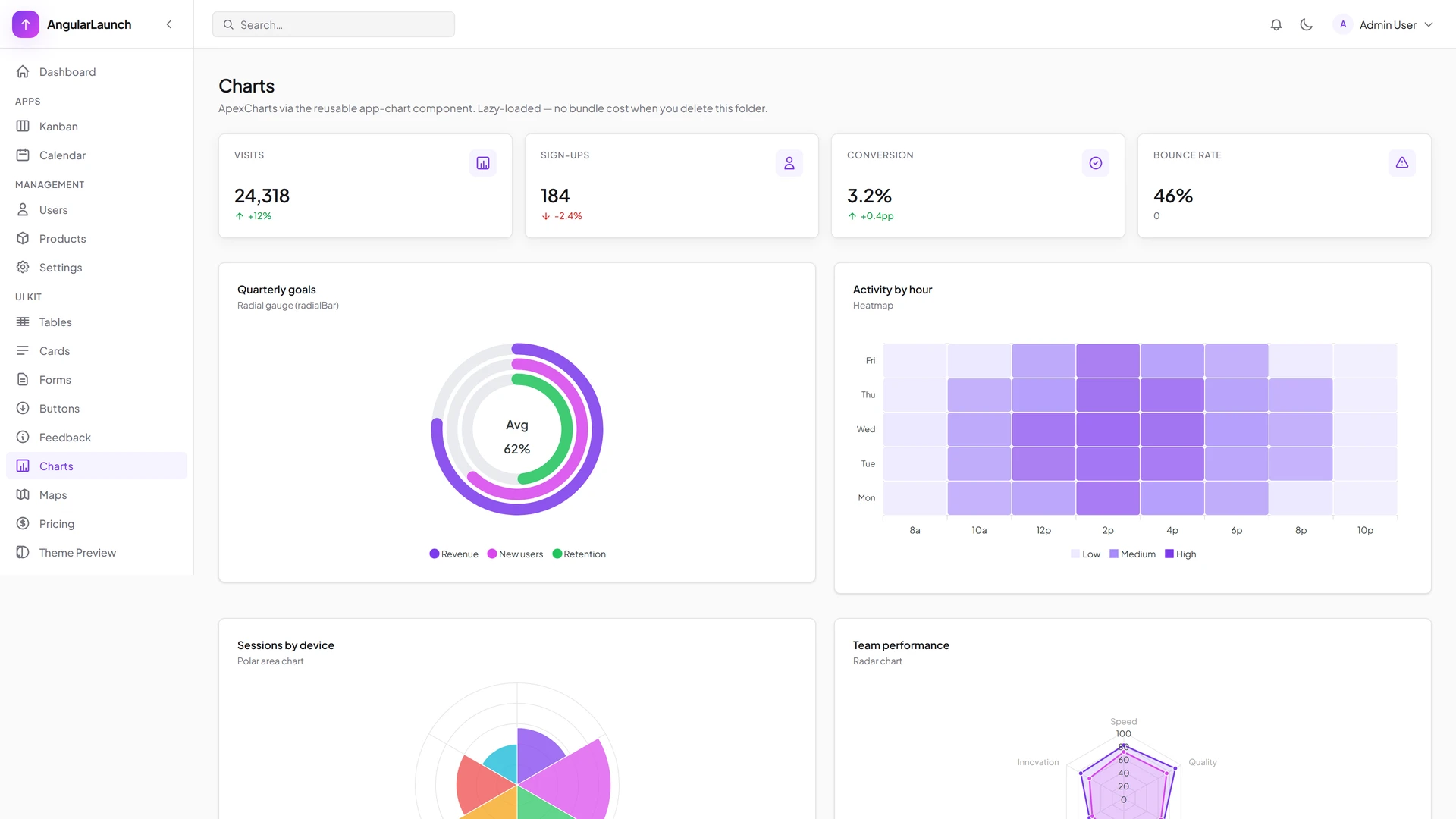
Task: Expand the Admin User dropdown arrow
Action: (1429, 24)
